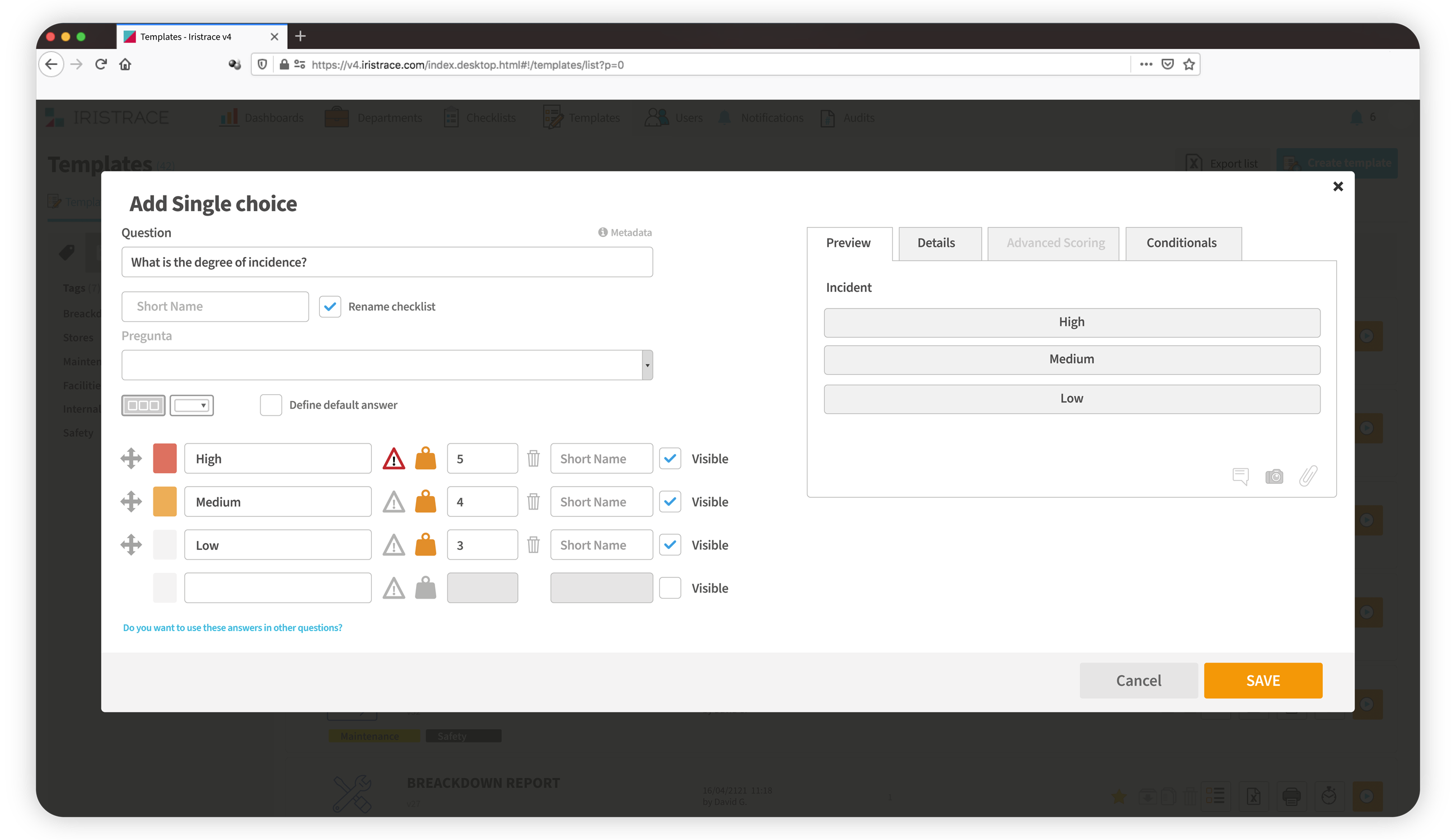The width and height of the screenshot is (1456, 840).
Task: Click the paperclip attachment icon in Preview
Action: 1308,477
